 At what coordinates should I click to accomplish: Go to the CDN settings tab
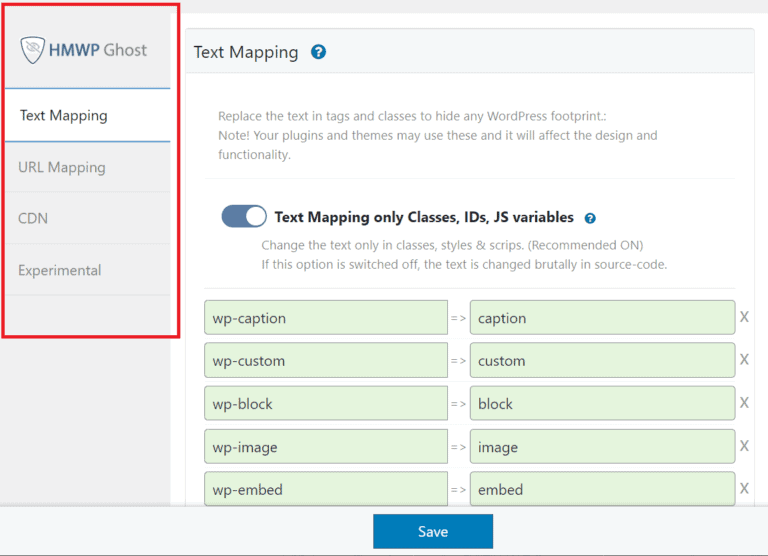point(33,218)
